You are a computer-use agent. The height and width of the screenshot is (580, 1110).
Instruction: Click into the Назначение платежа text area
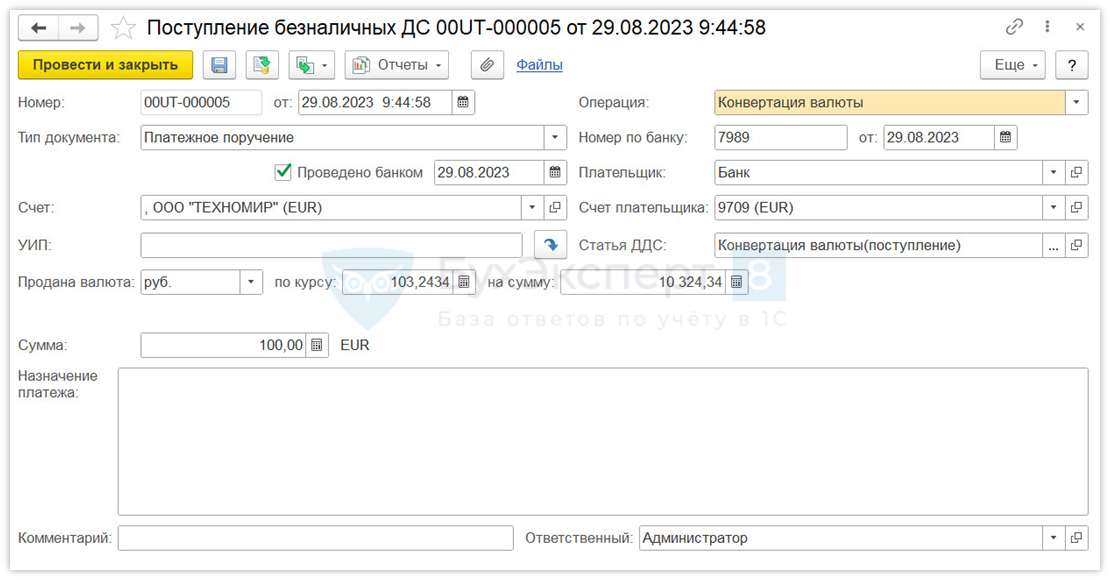click(602, 441)
